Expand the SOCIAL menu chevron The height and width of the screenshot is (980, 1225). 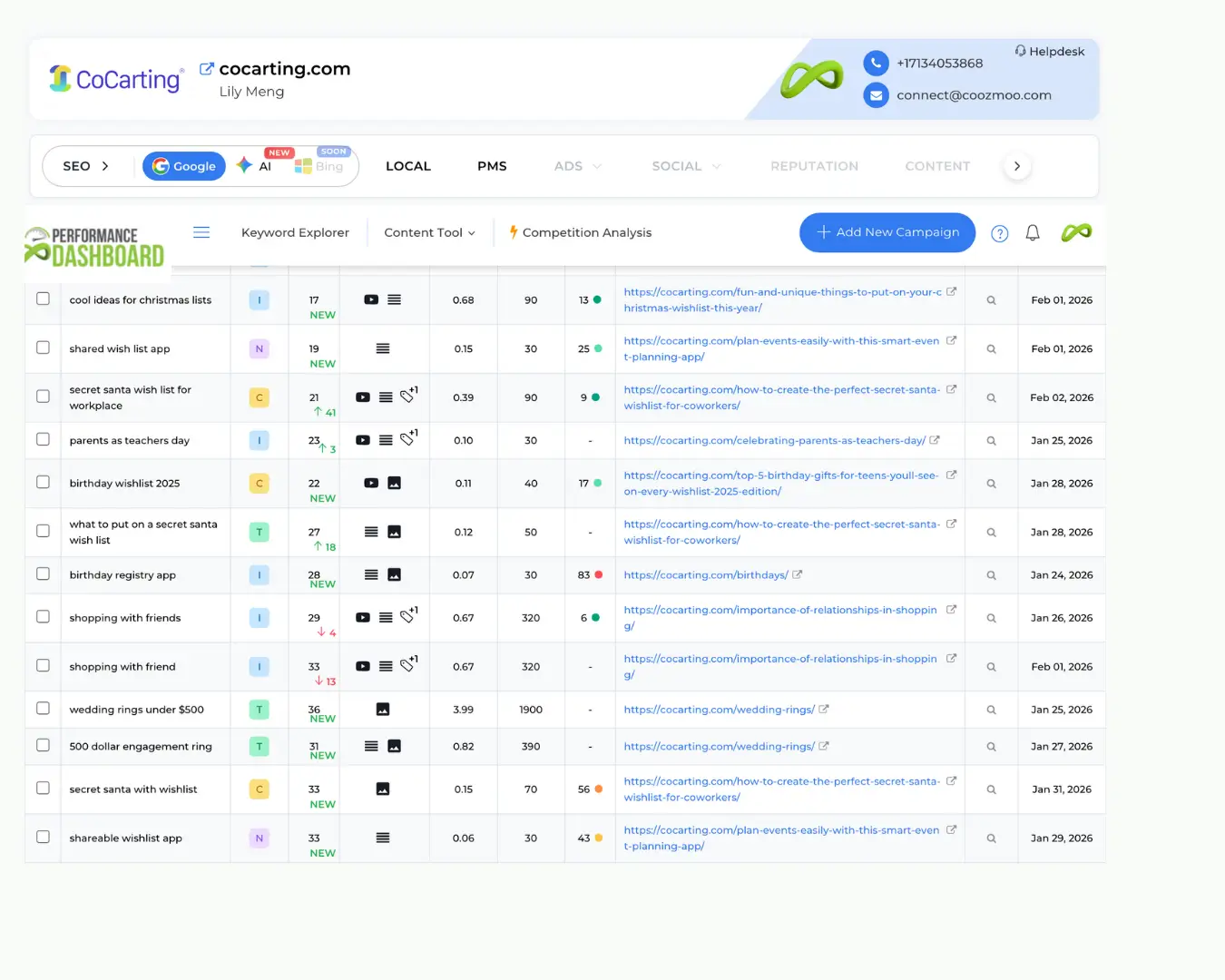click(718, 166)
